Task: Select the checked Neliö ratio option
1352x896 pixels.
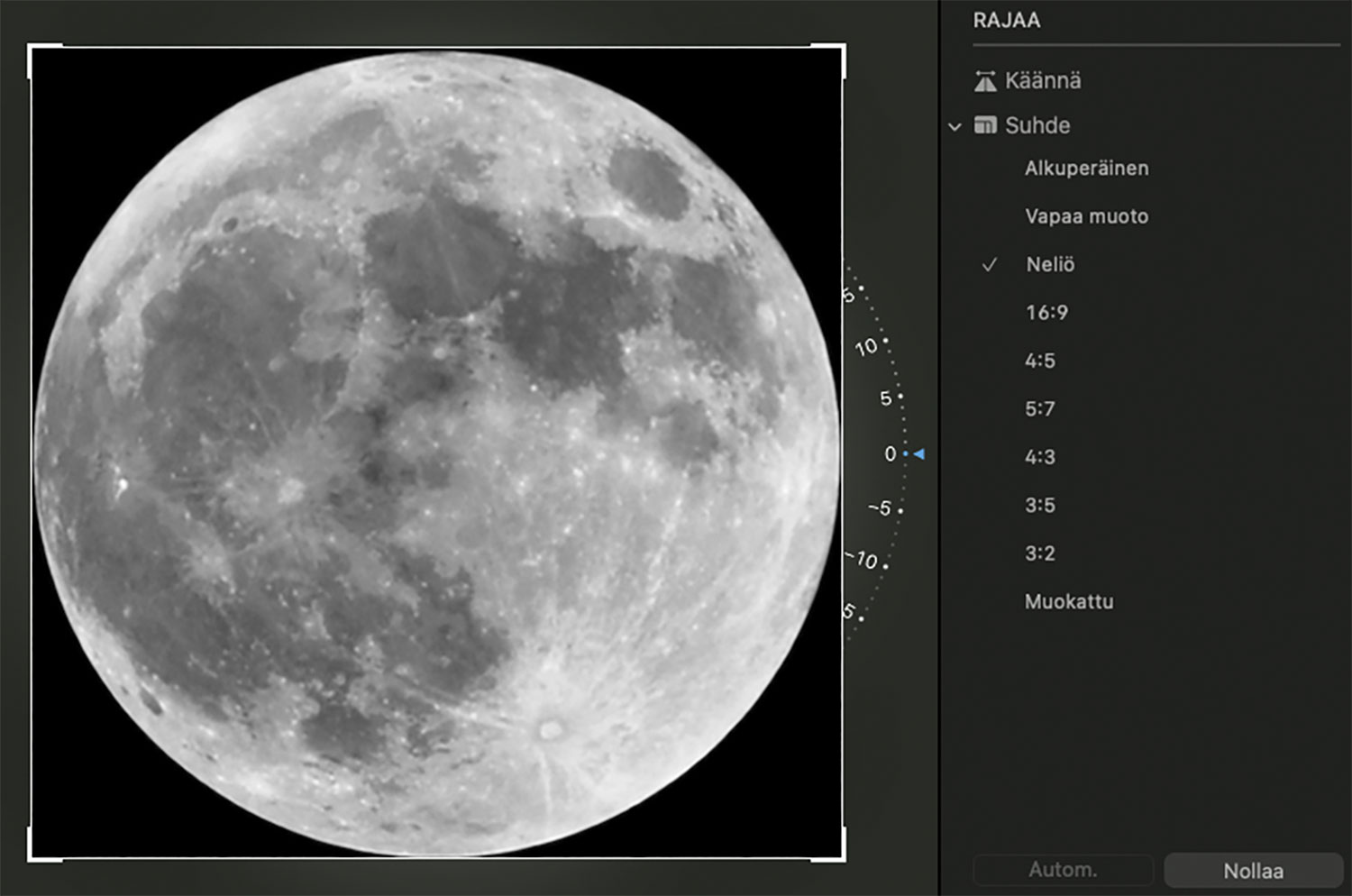Action: click(x=1050, y=265)
